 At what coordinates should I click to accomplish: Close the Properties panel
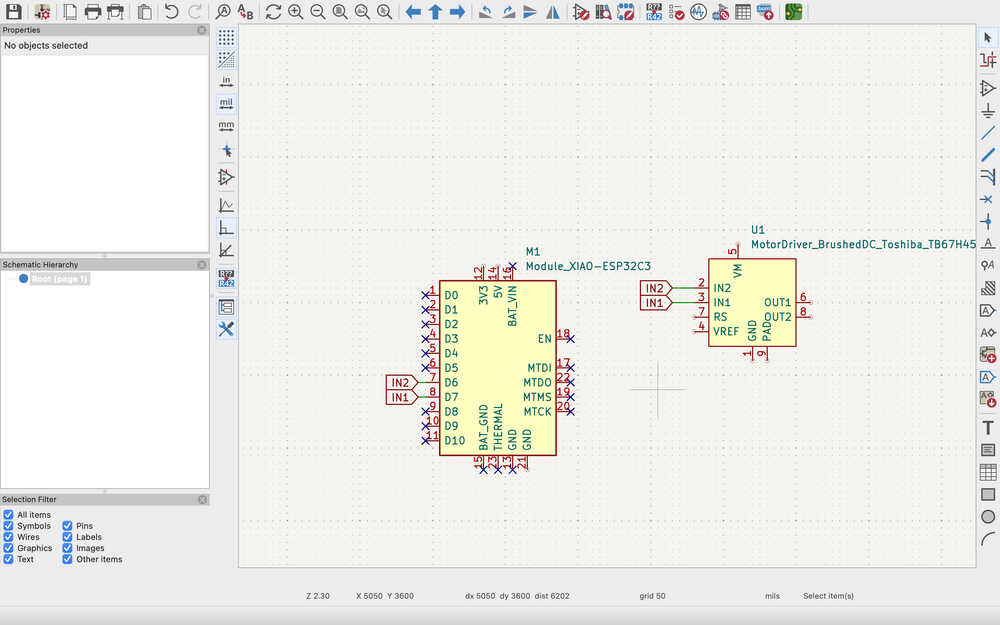(x=202, y=30)
